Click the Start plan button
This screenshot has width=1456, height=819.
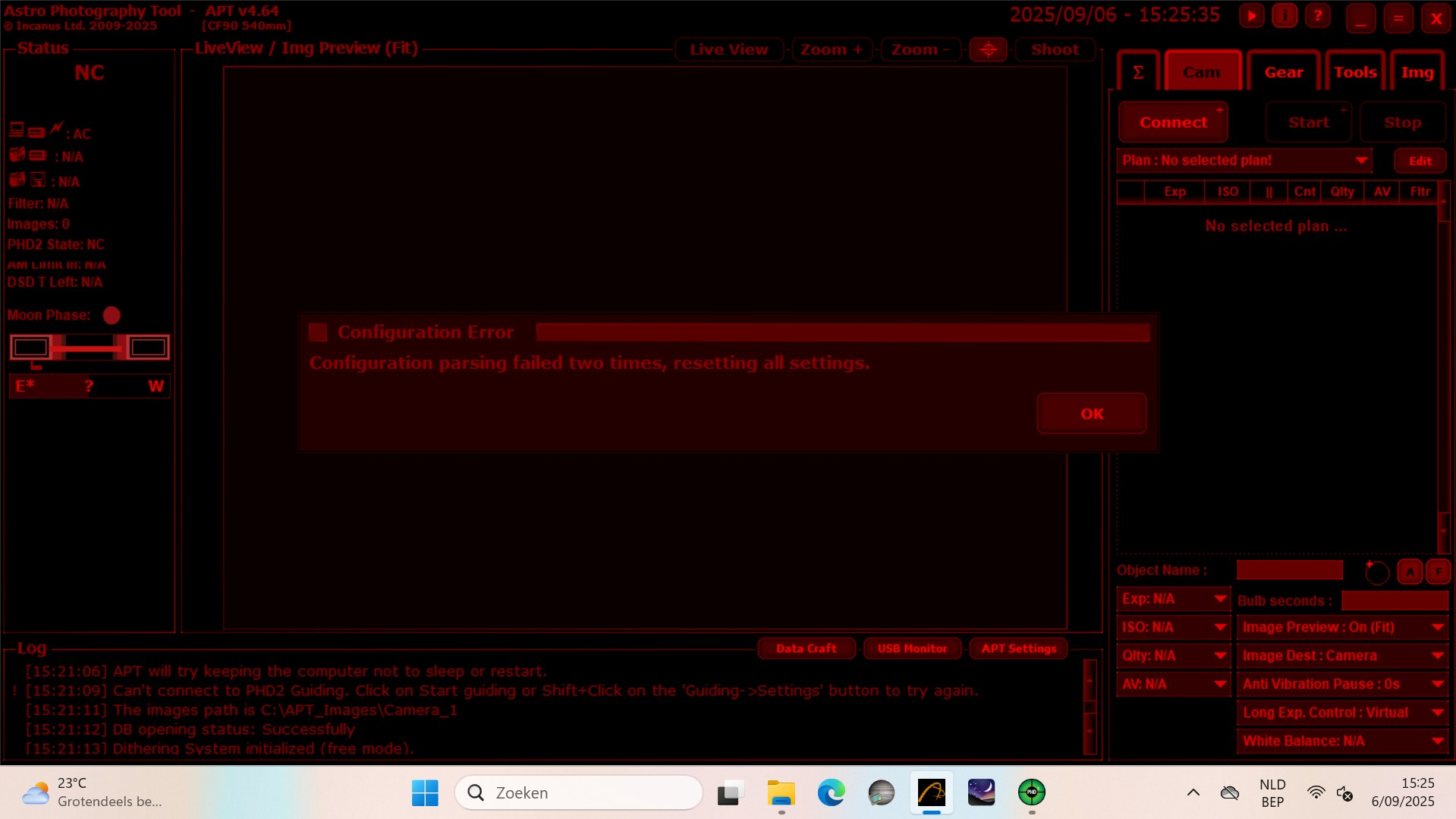click(x=1309, y=122)
